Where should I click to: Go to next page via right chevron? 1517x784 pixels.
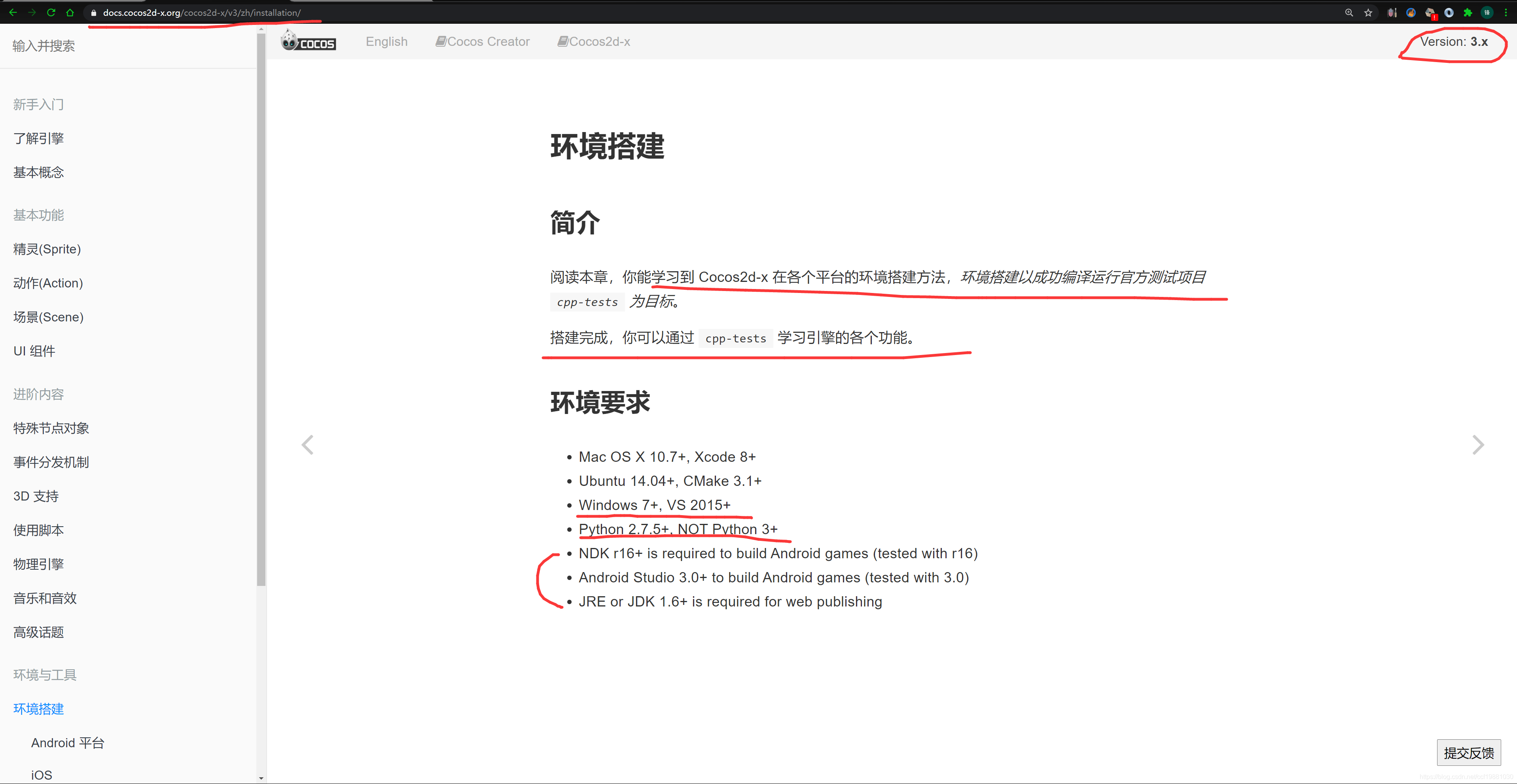[1478, 444]
